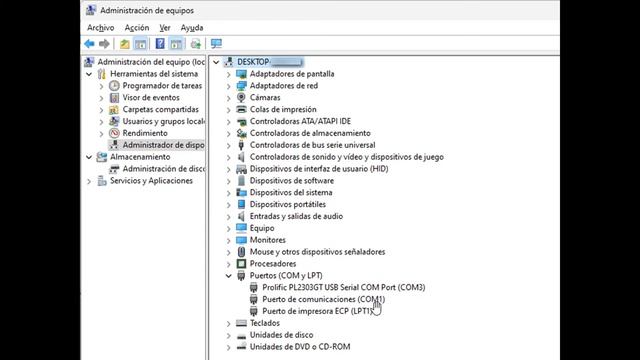Select Controladoras ATA/ATAPI IDE
The width and height of the screenshot is (640, 360).
tap(300, 121)
